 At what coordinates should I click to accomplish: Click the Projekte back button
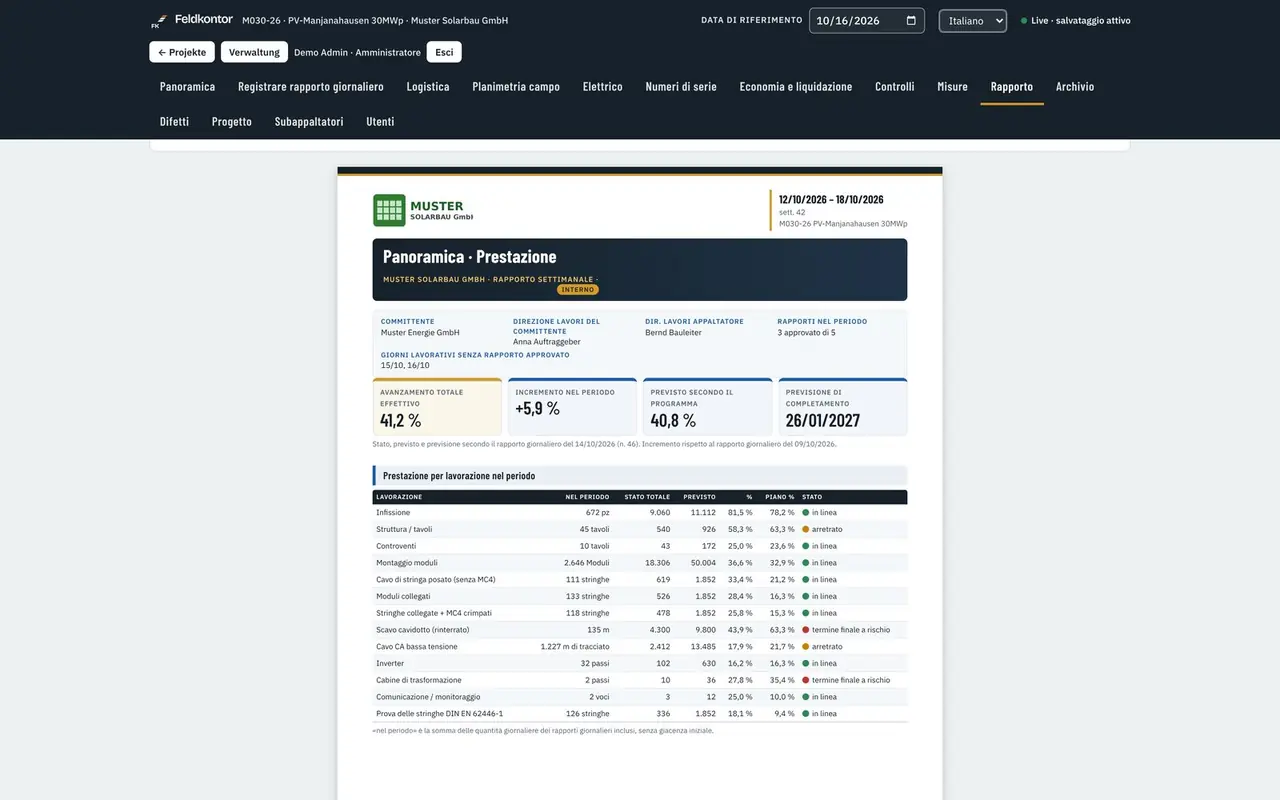[182, 52]
